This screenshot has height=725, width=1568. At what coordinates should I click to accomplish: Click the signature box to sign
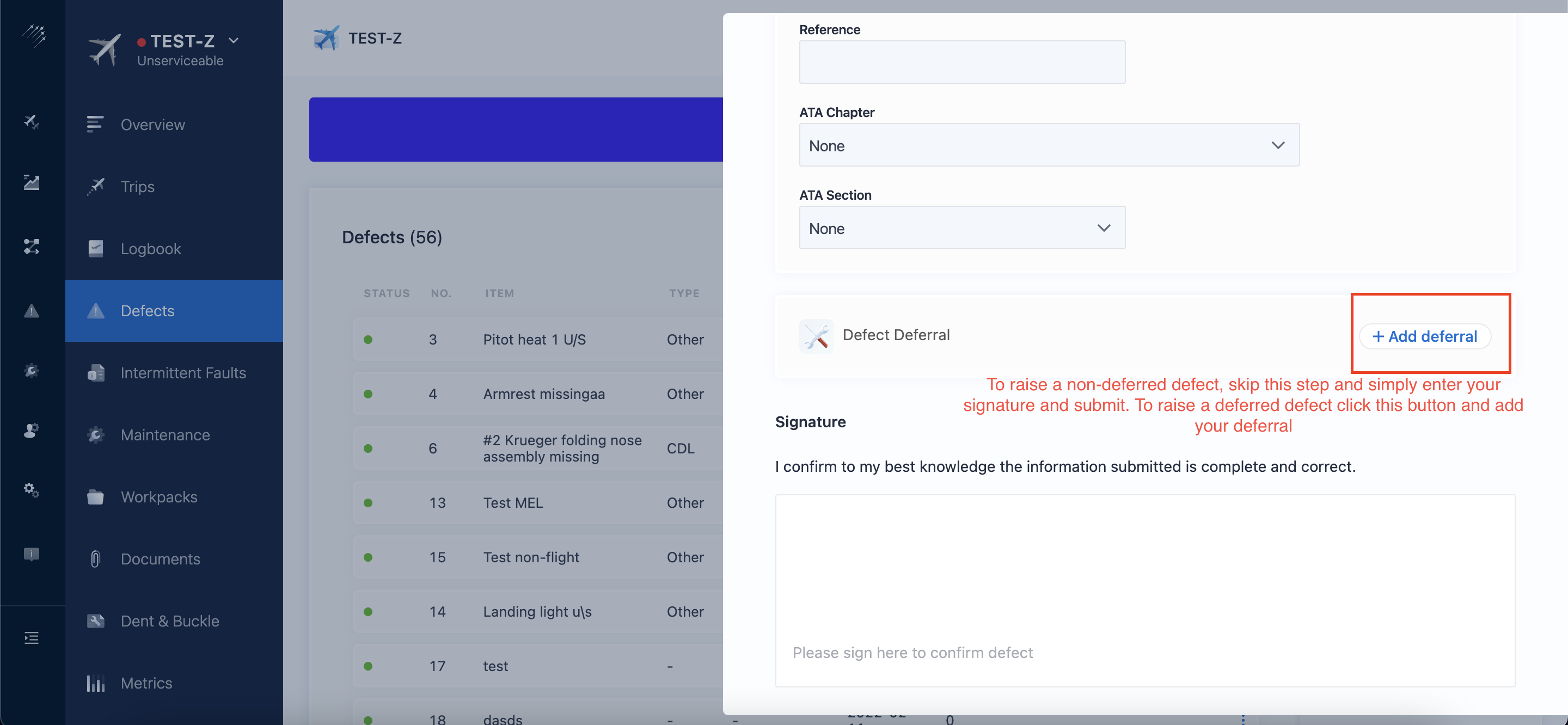point(1144,590)
